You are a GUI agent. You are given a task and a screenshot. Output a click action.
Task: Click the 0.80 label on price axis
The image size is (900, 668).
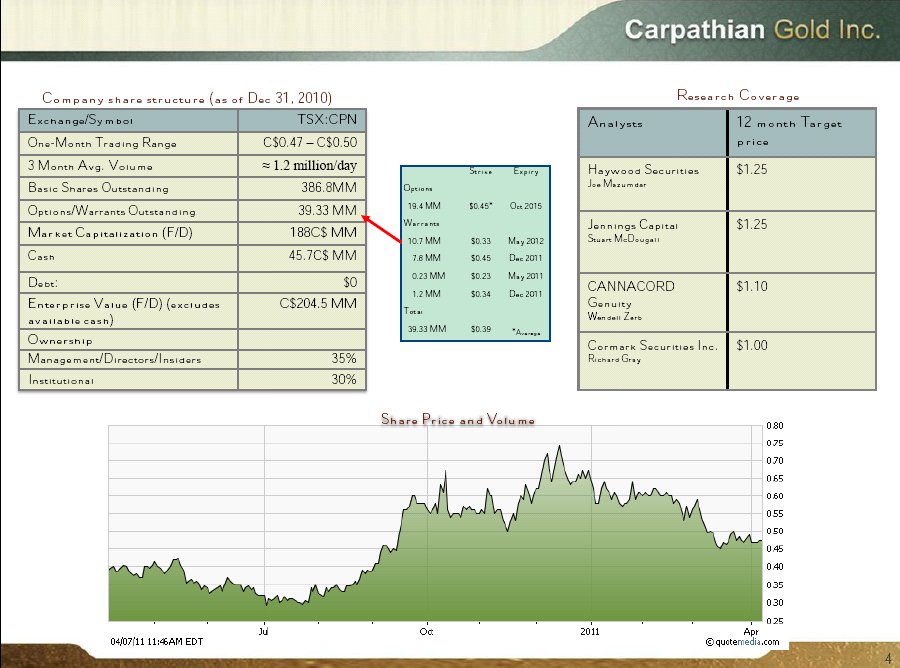click(x=776, y=425)
